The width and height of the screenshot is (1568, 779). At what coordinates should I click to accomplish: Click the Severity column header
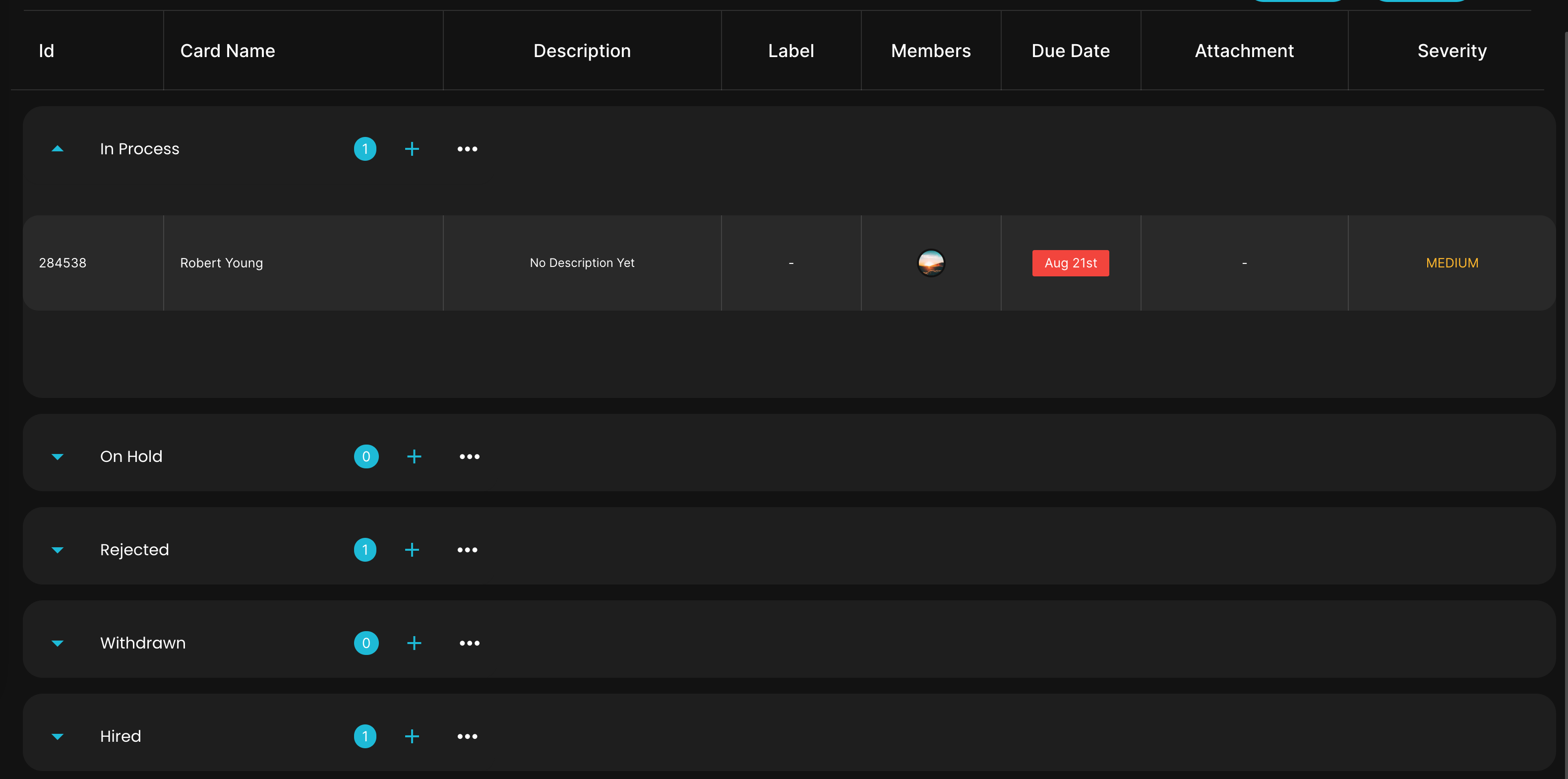point(1452,51)
